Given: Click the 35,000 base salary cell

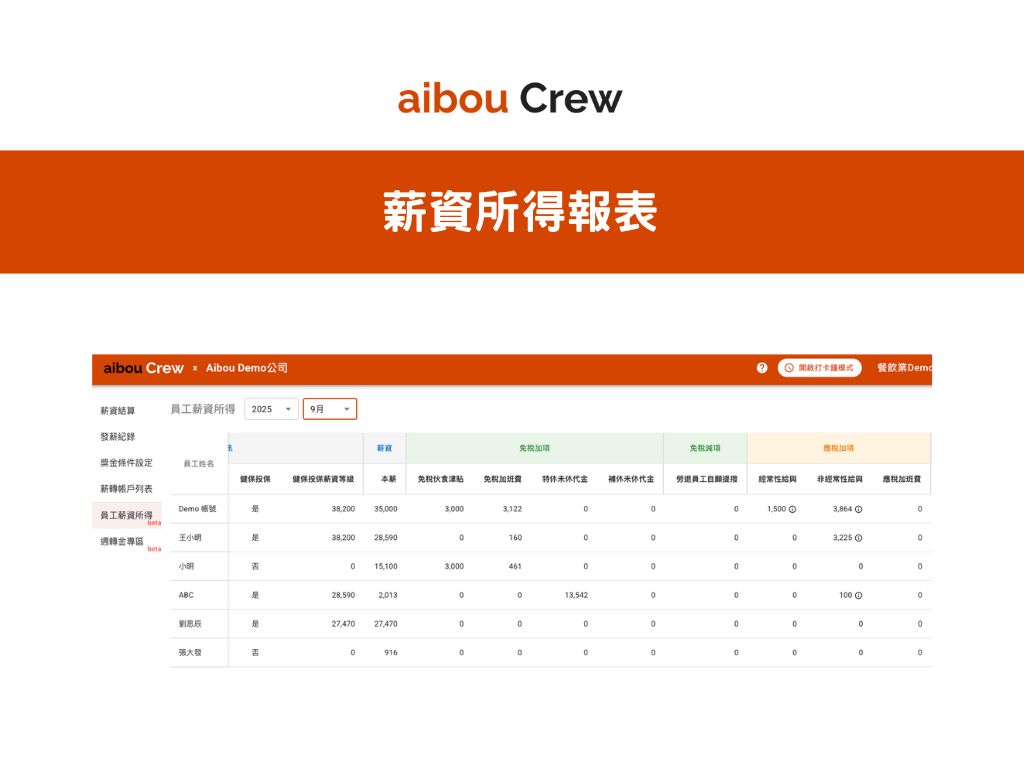Looking at the screenshot, I should (385, 509).
